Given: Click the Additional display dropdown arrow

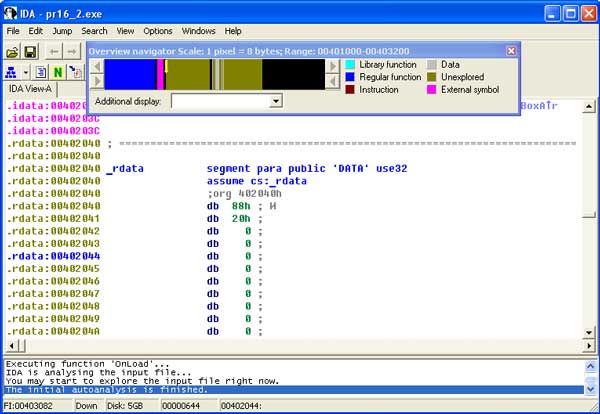Looking at the screenshot, I should [276, 101].
